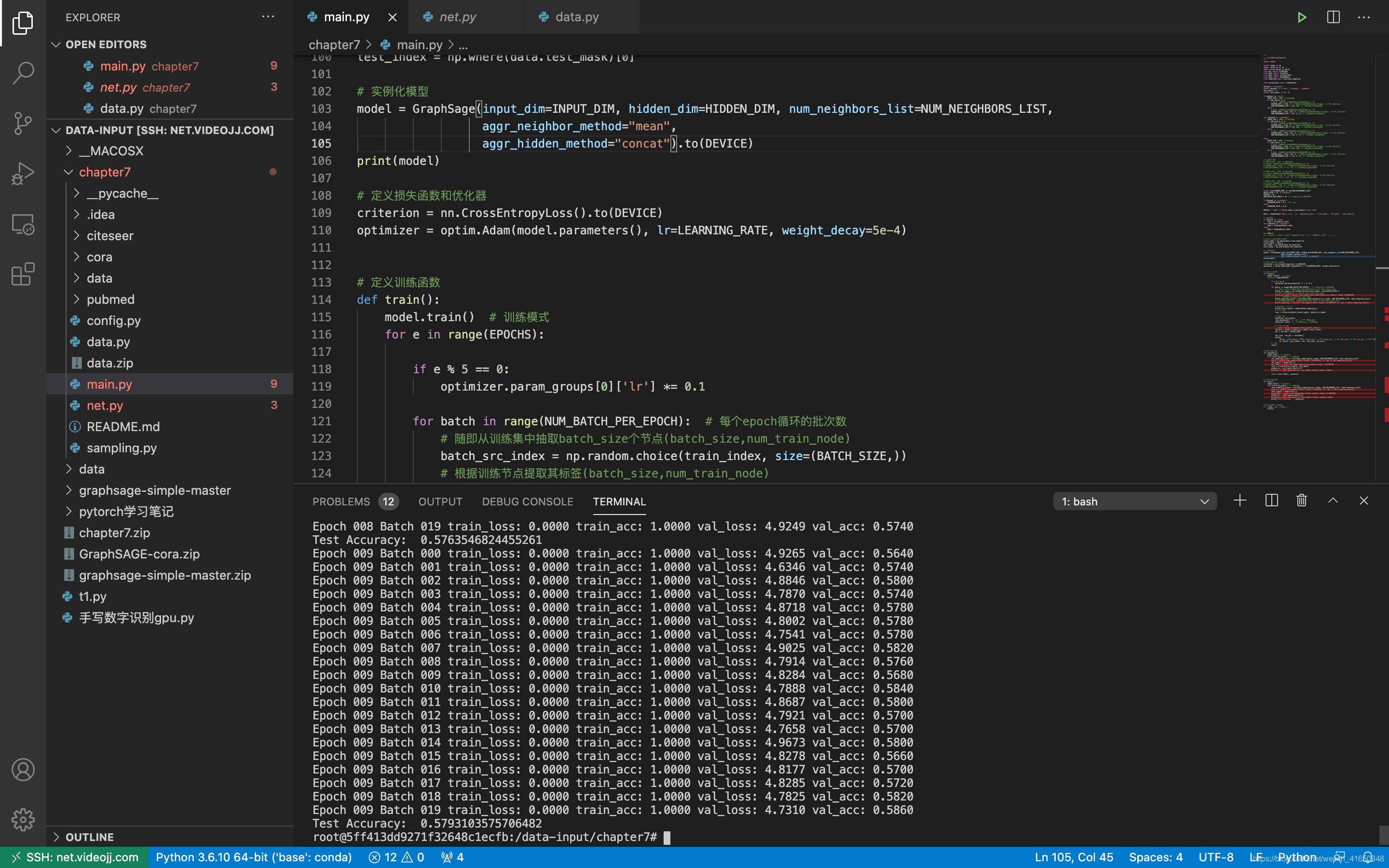1389x868 pixels.
Task: Split the terminal pane
Action: point(1271,501)
